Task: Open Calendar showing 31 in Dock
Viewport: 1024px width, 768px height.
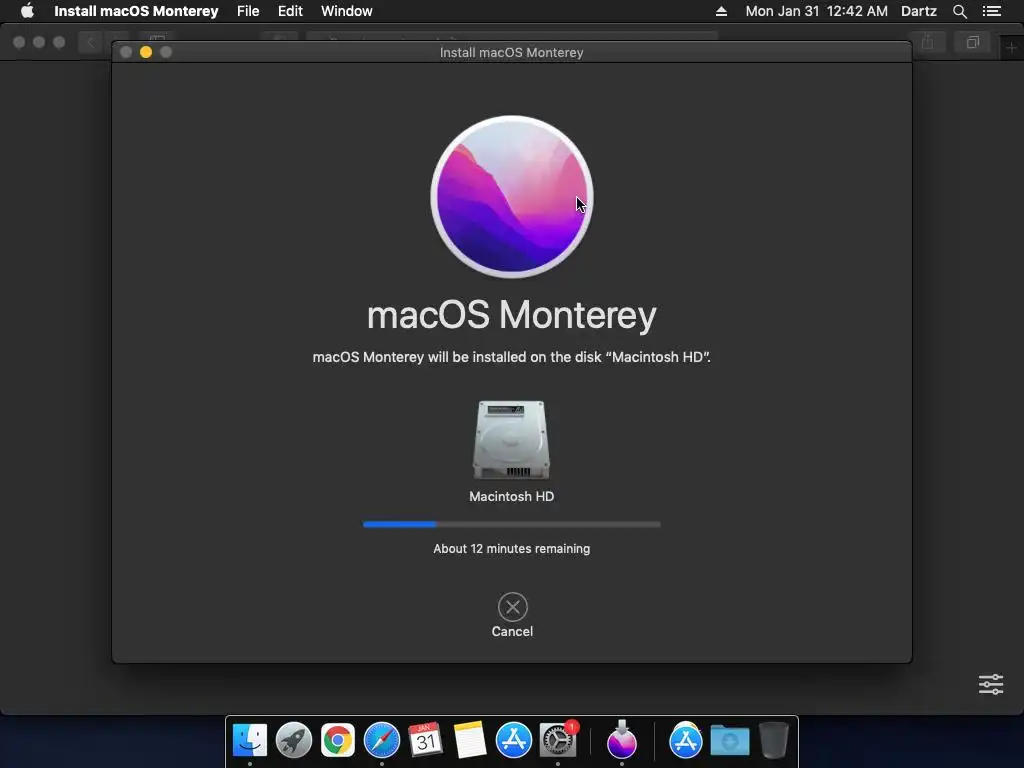Action: click(x=425, y=741)
